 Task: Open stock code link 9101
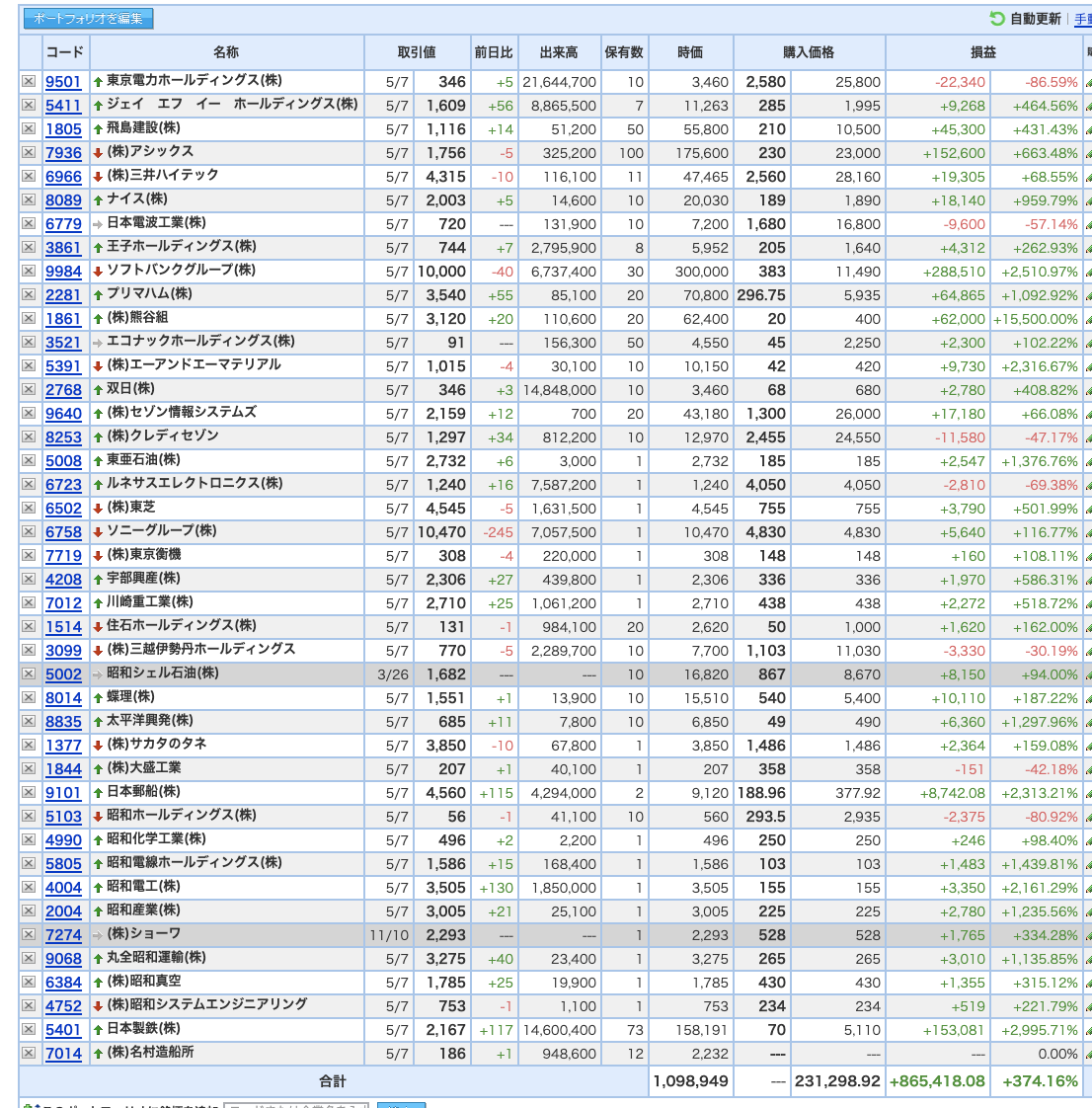pyautogui.click(x=63, y=793)
